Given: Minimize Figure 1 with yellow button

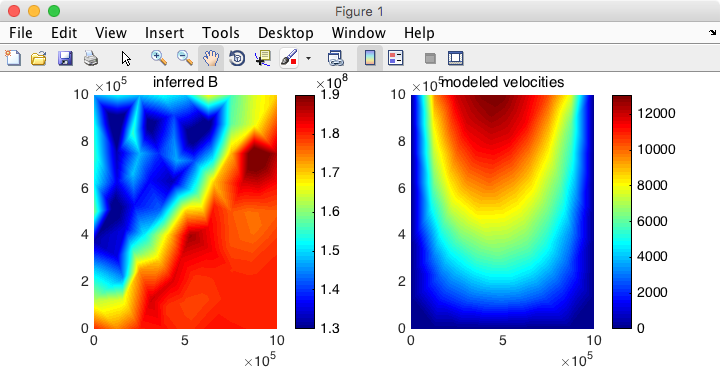Looking at the screenshot, I should click(x=34, y=11).
